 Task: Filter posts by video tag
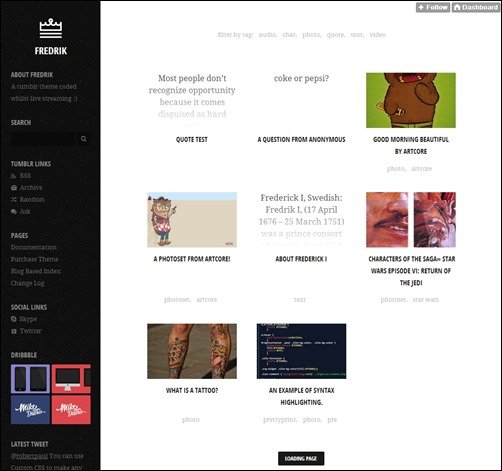click(377, 35)
